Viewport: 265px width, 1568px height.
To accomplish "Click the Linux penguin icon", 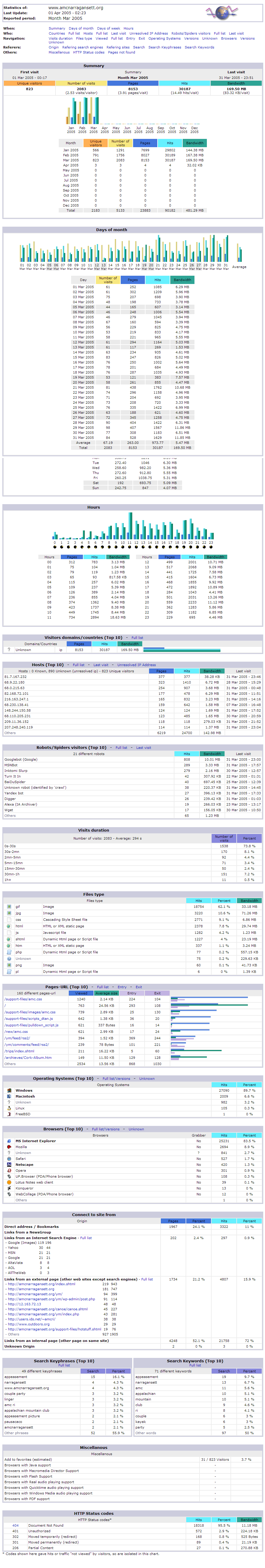I will 9,1108.
